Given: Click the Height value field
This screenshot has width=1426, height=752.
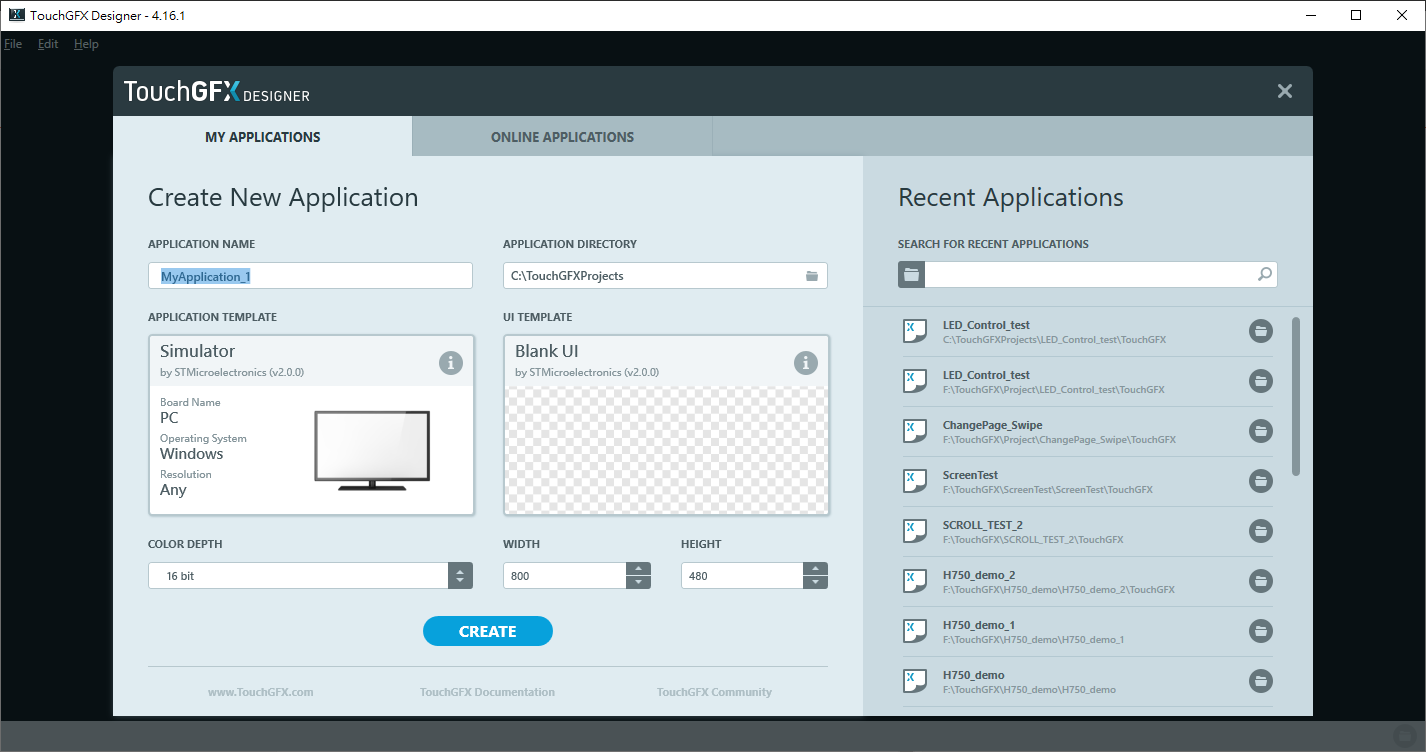Looking at the screenshot, I should [x=742, y=576].
